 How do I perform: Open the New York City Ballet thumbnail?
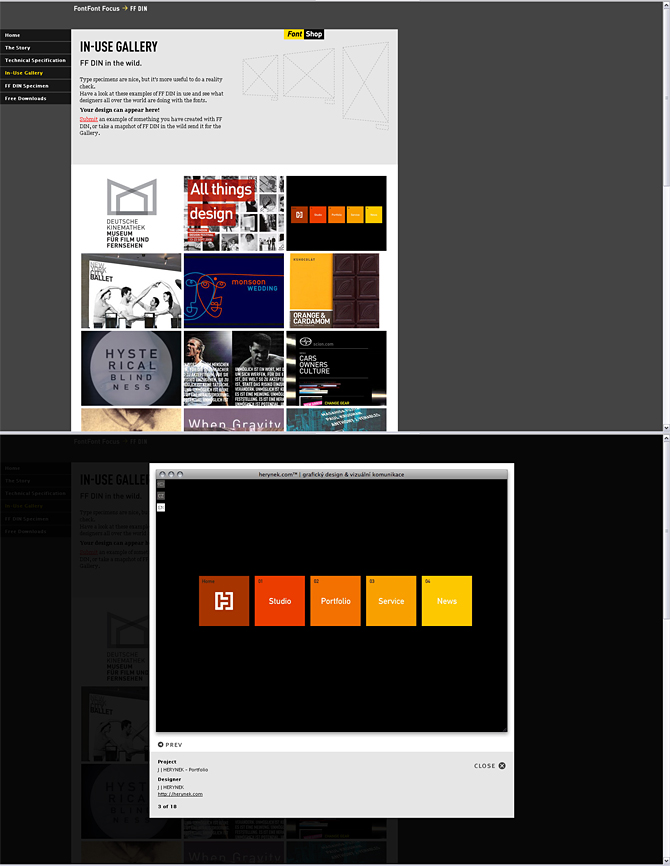(x=132, y=290)
